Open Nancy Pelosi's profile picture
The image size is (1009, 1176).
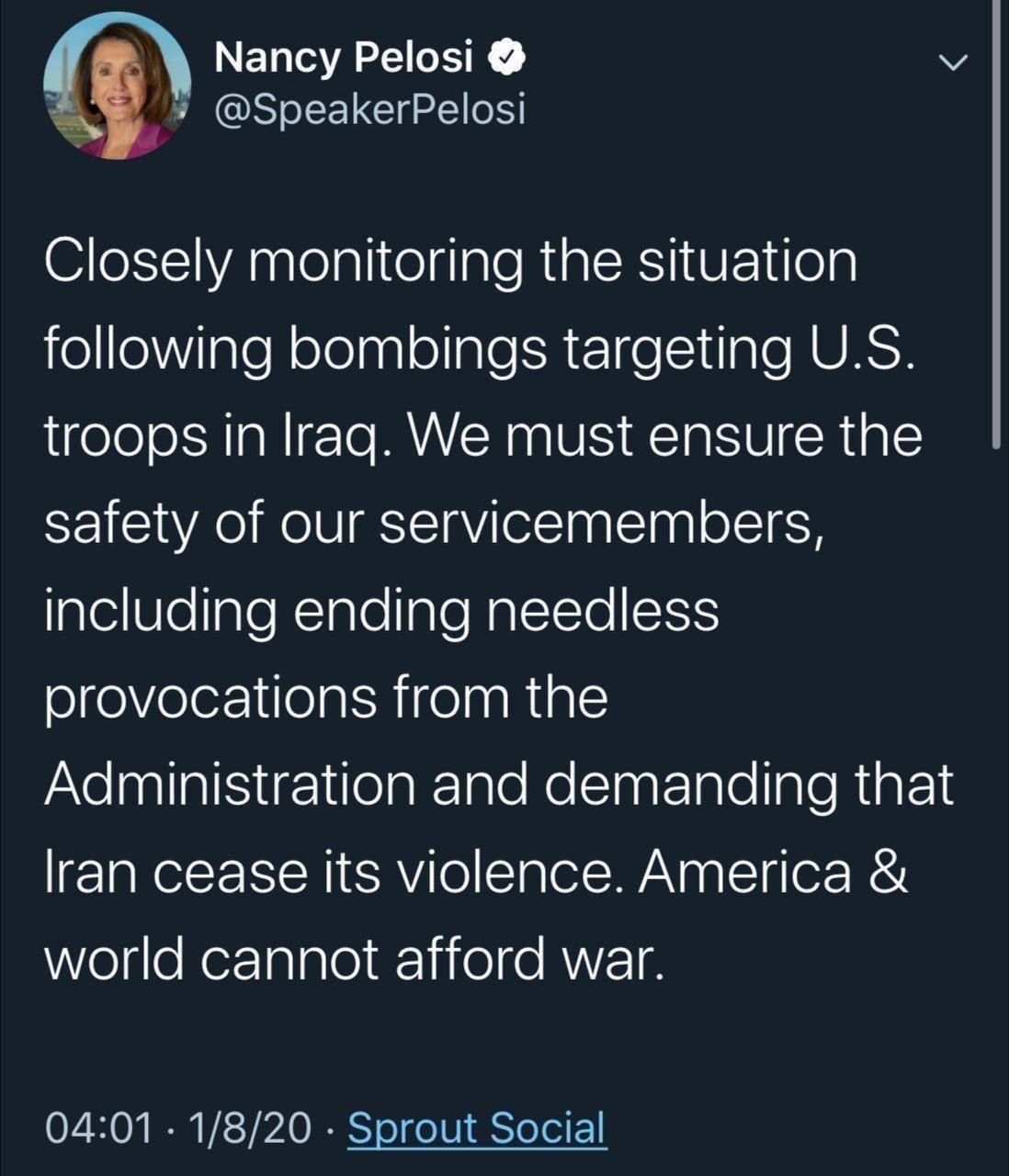click(x=117, y=84)
